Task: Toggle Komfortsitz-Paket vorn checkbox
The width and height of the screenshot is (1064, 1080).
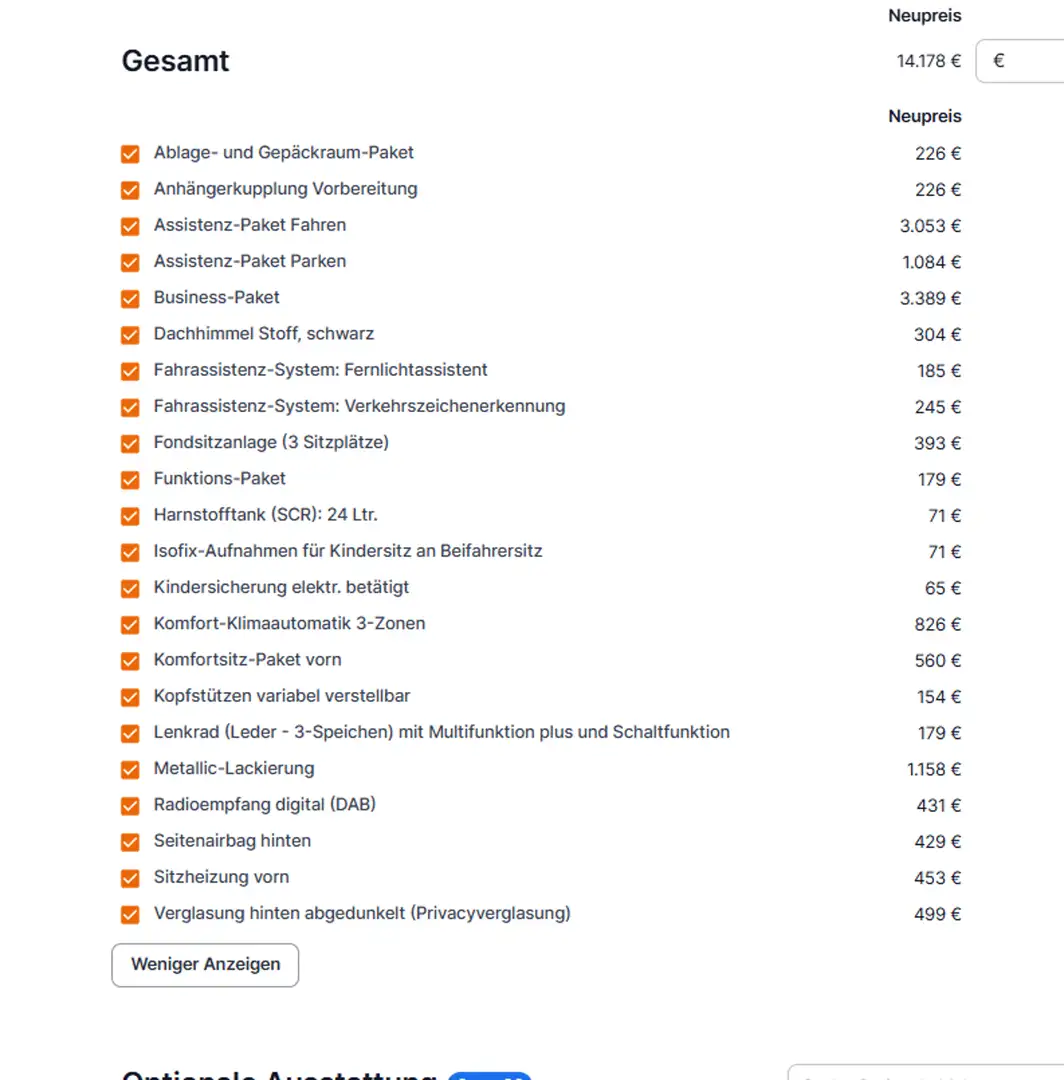Action: (x=130, y=661)
